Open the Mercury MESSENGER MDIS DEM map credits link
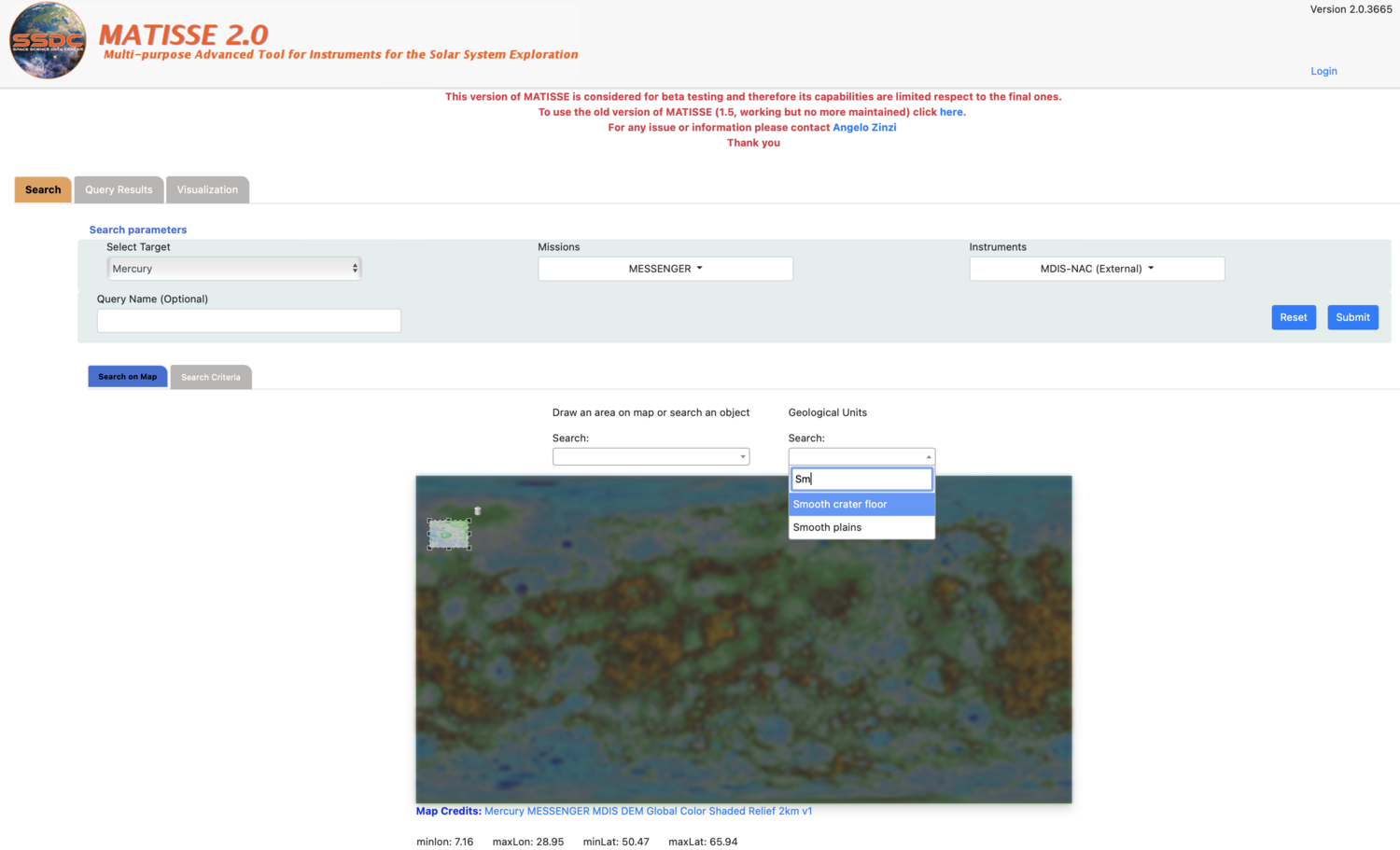1400x850 pixels. [x=648, y=811]
